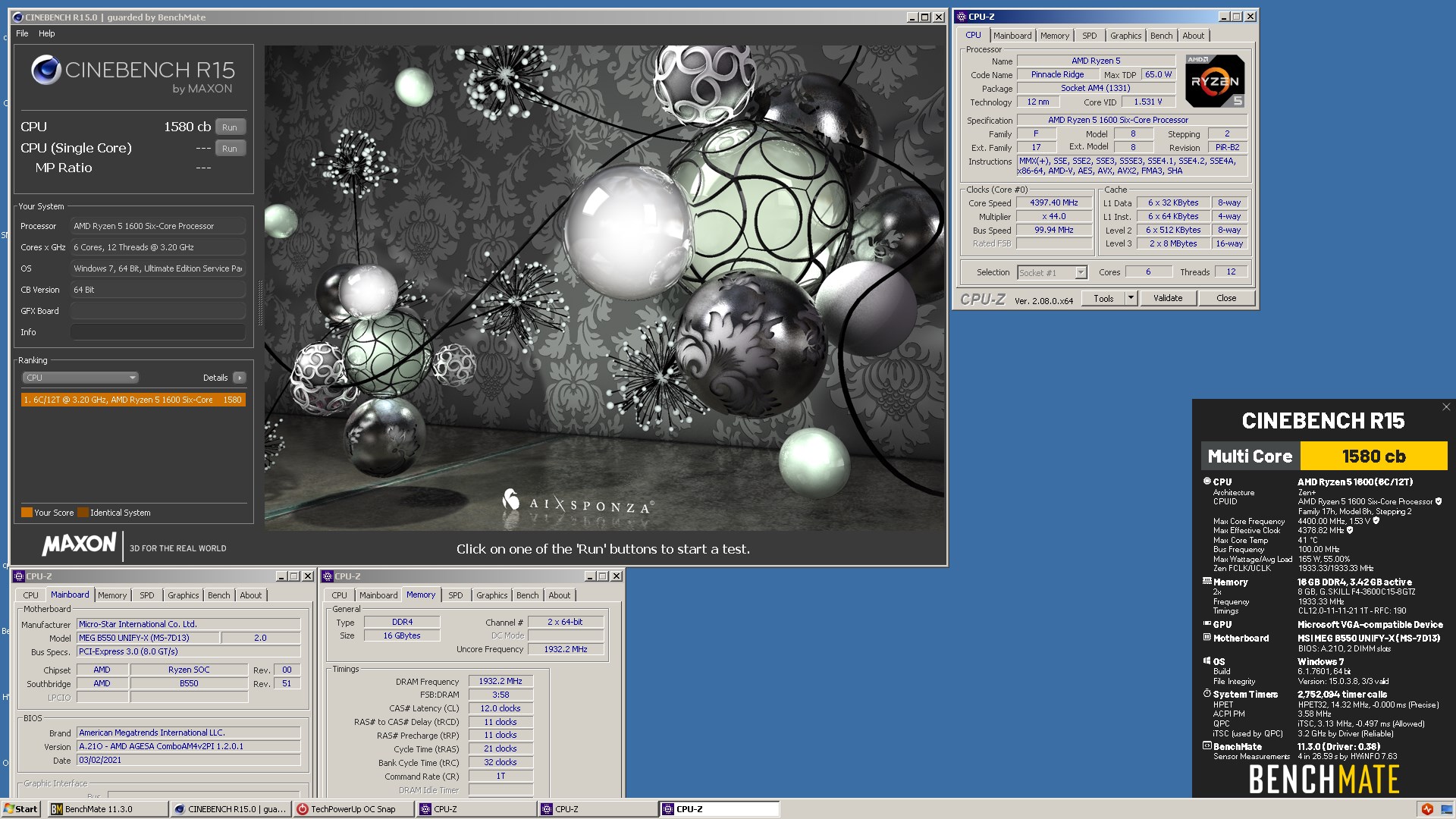Open SPD tab in top-right CPU-Z
The image size is (1456, 819).
1089,36
